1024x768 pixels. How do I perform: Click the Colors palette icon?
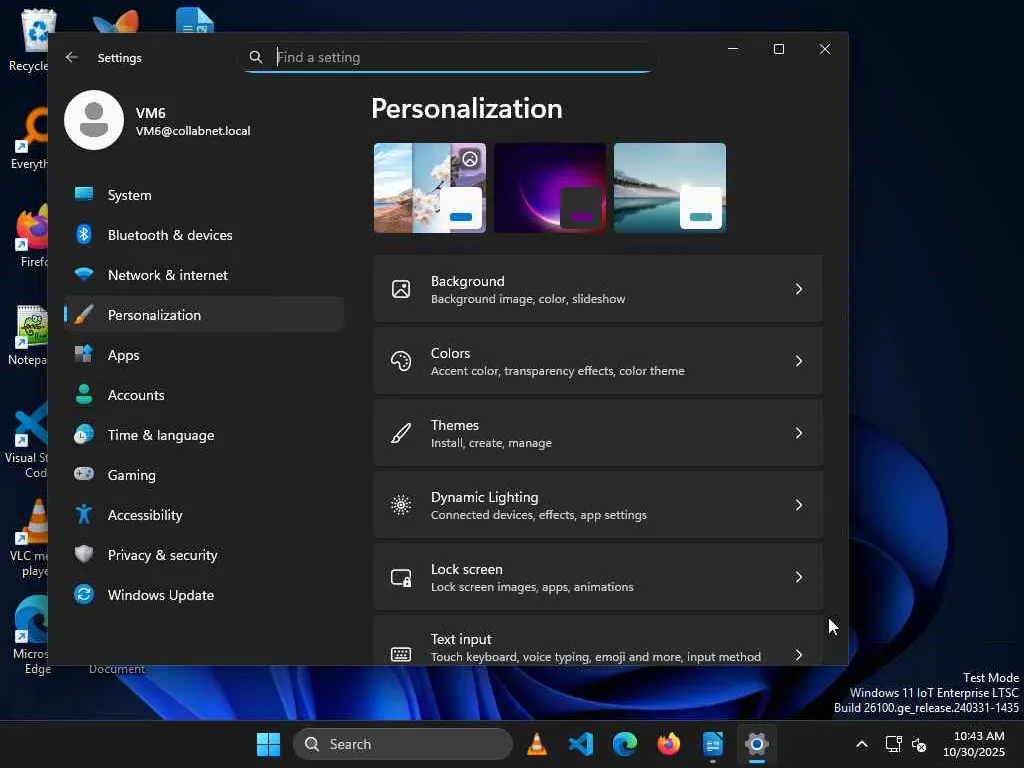[401, 361]
